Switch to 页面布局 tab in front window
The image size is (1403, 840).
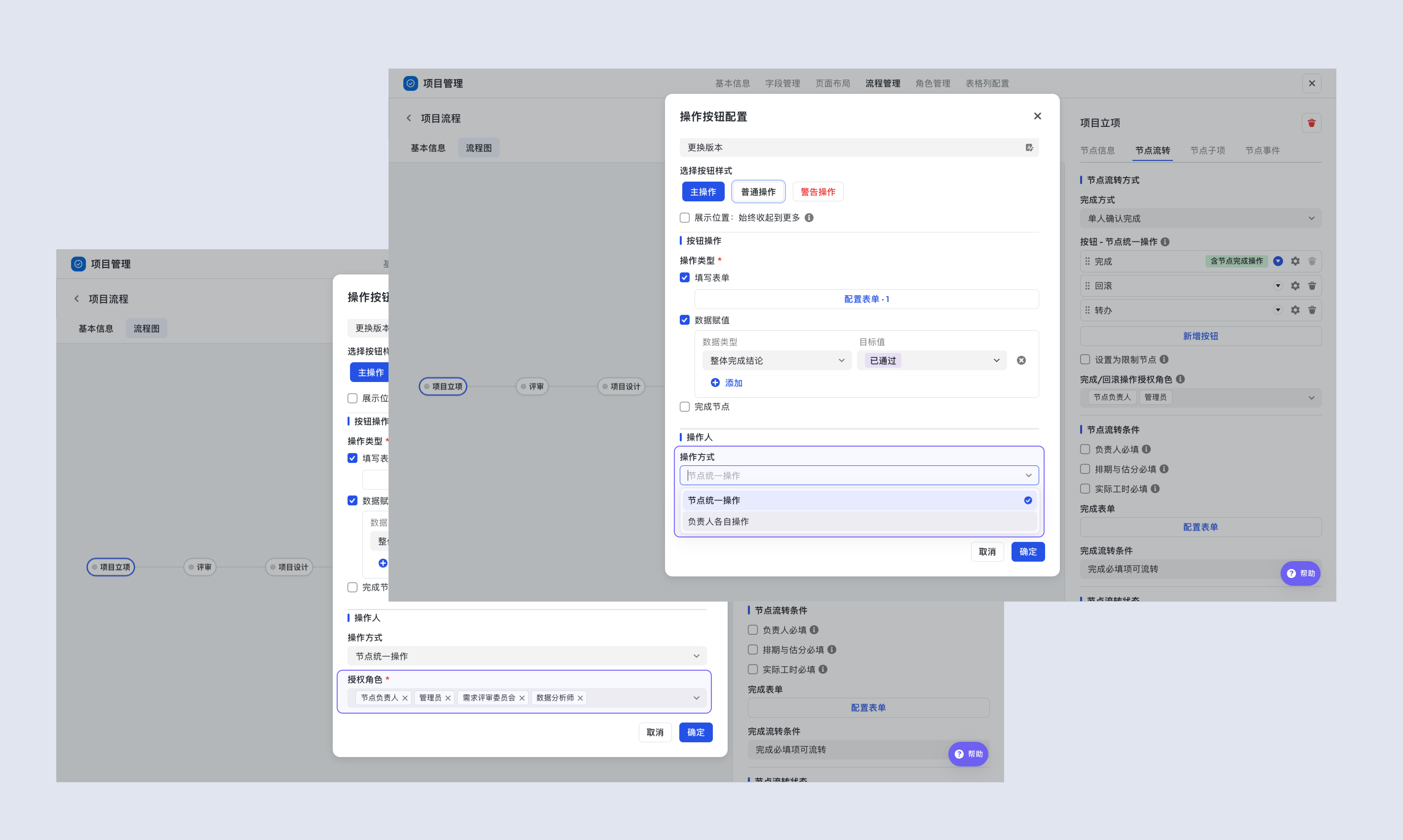coord(832,84)
